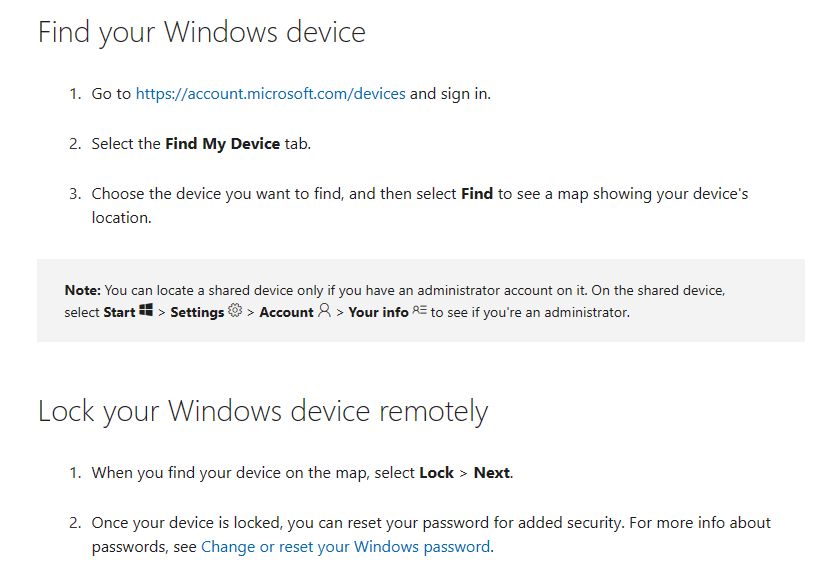Click the Account person icon in the note

pyautogui.click(x=323, y=311)
